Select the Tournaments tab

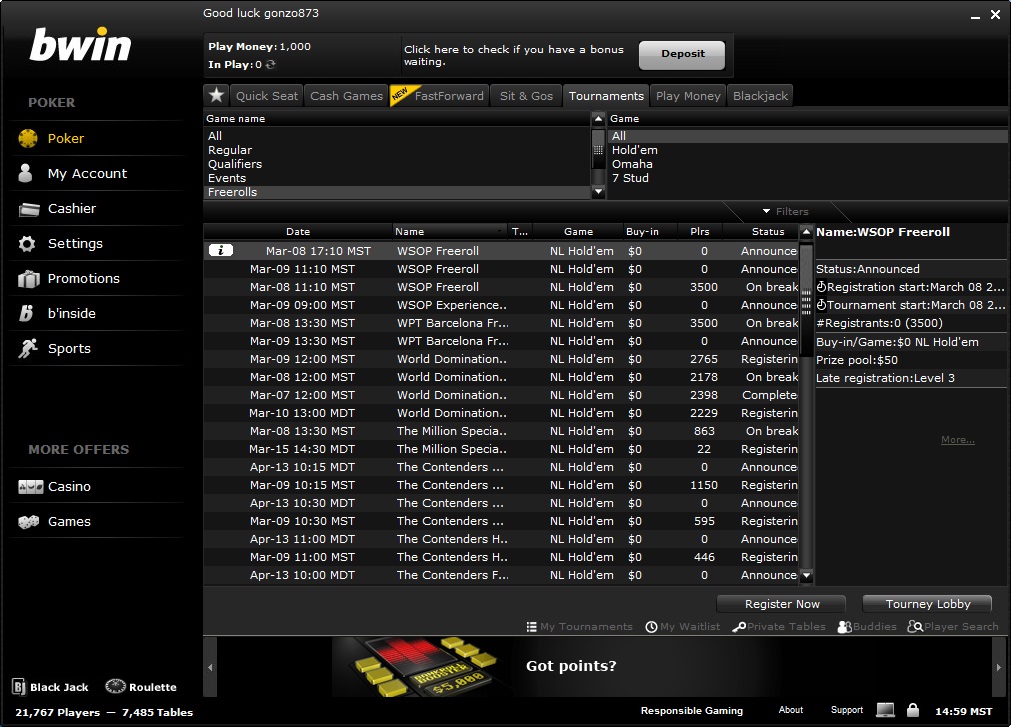[x=606, y=96]
